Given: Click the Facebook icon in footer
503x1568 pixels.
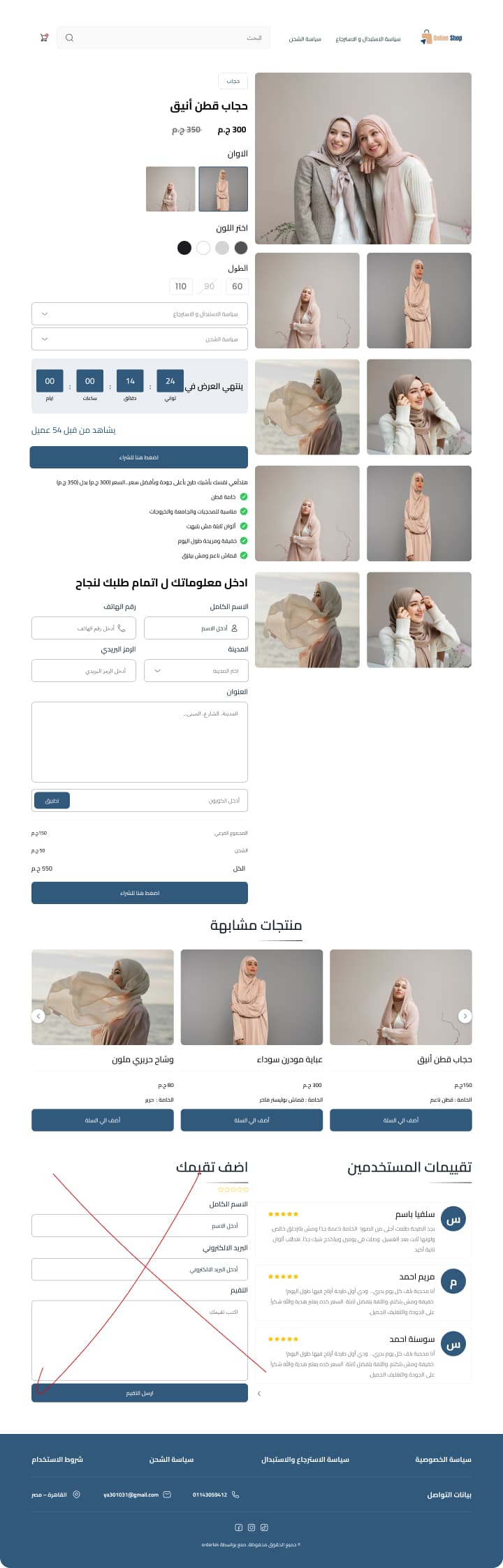Looking at the screenshot, I should click(x=238, y=1528).
